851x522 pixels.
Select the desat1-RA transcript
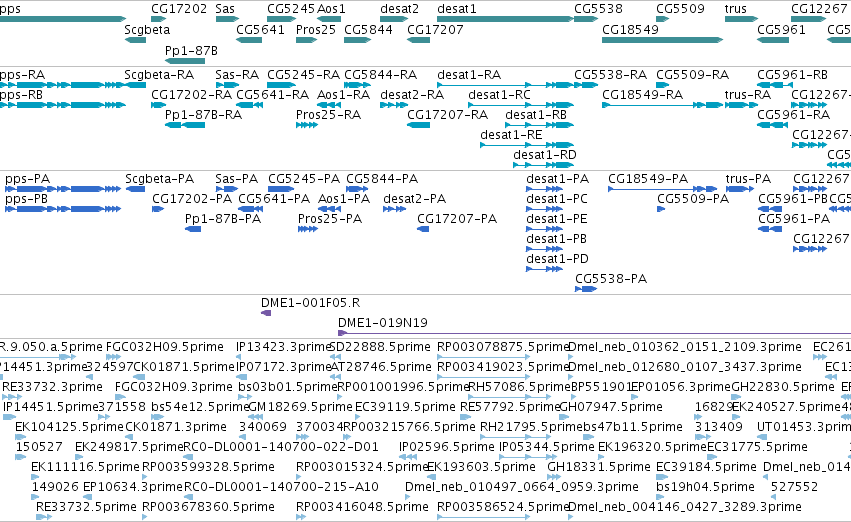505,85
